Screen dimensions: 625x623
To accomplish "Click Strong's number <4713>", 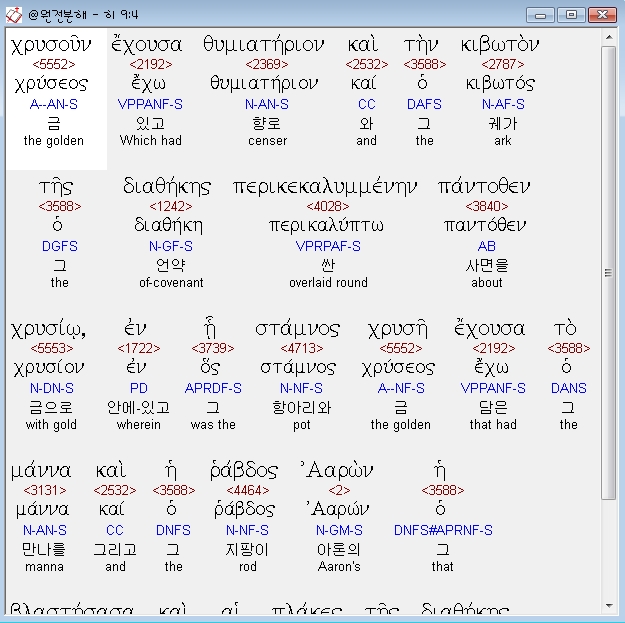I will click(302, 348).
